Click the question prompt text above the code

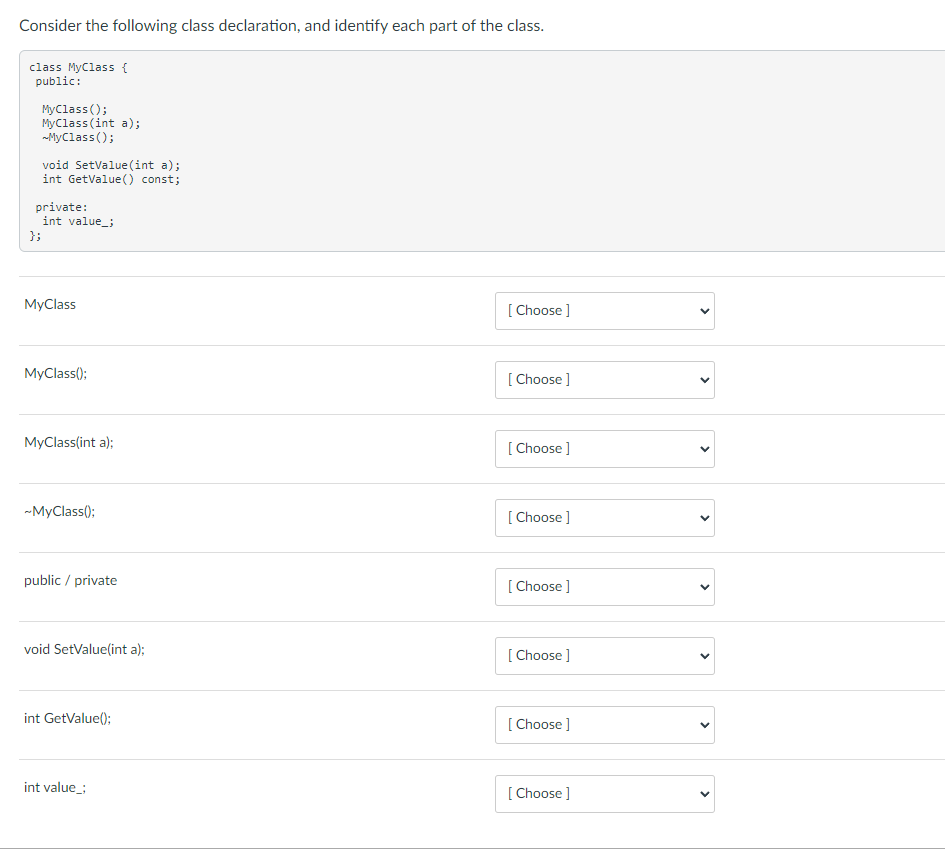pyautogui.click(x=281, y=26)
